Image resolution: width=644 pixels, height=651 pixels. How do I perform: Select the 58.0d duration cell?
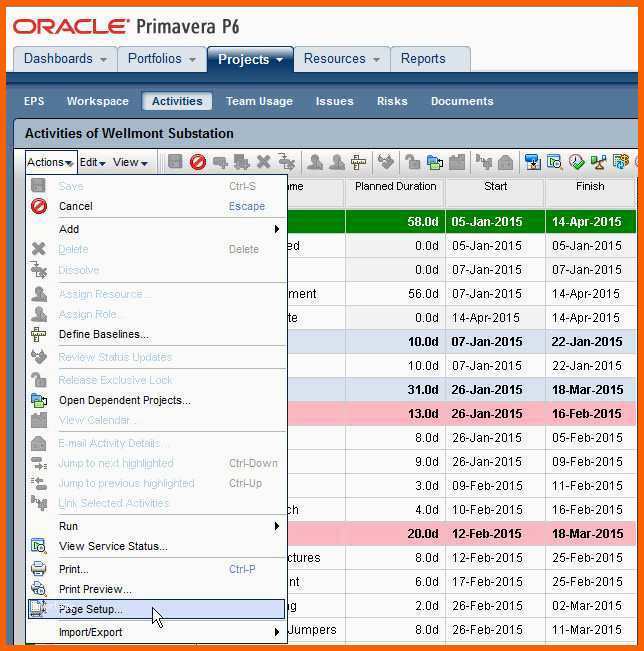(x=395, y=222)
